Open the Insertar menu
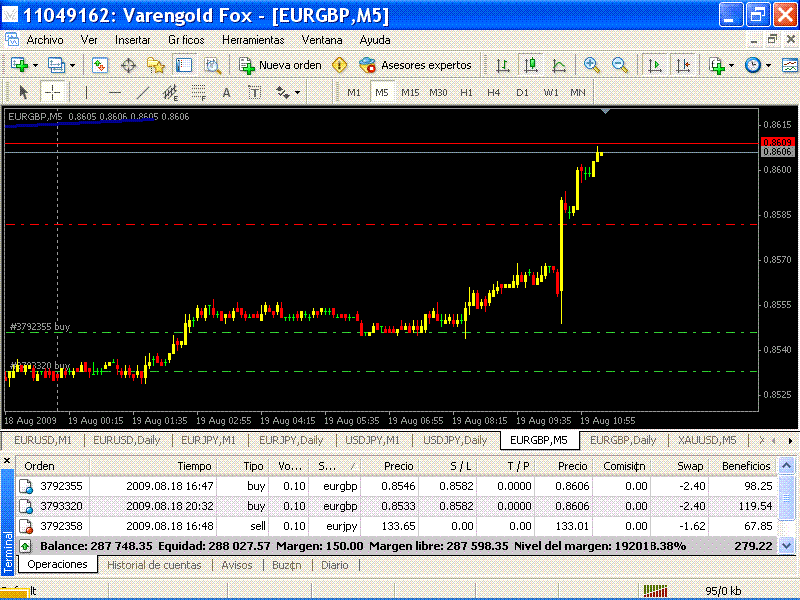The width and height of the screenshot is (800, 600). click(x=133, y=40)
